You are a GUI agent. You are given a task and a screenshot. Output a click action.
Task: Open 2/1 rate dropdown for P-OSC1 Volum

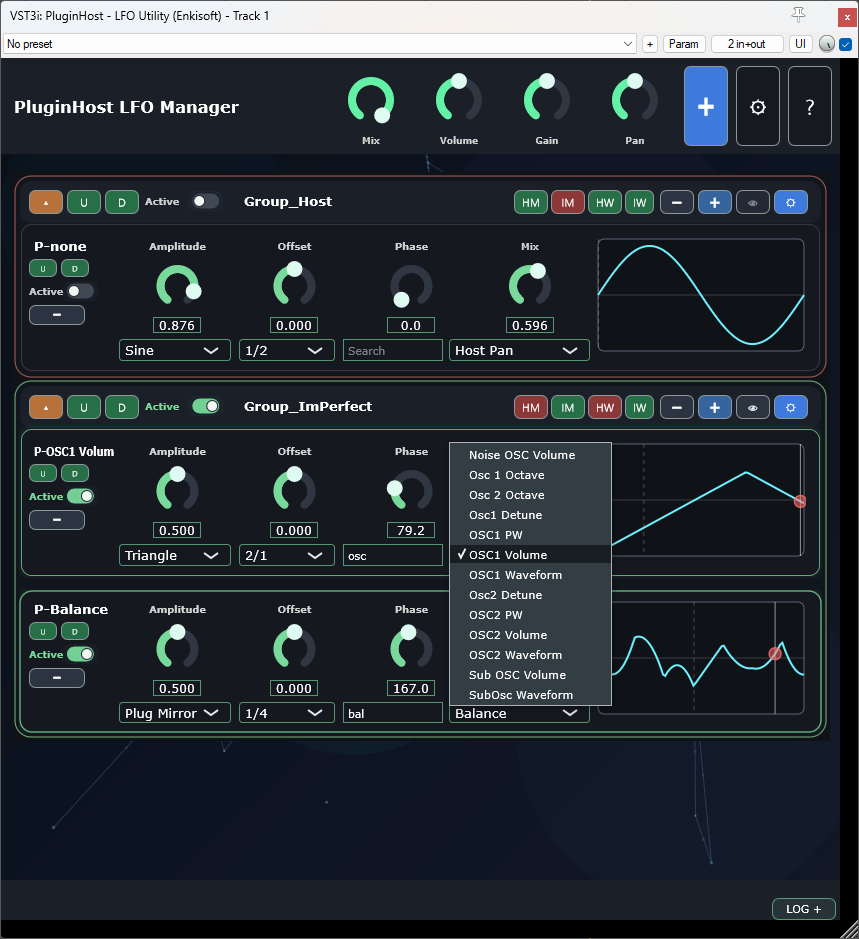[x=286, y=555]
